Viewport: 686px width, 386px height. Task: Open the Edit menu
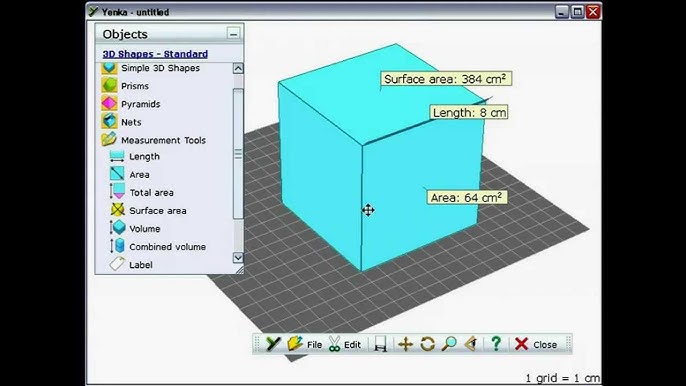pos(352,345)
